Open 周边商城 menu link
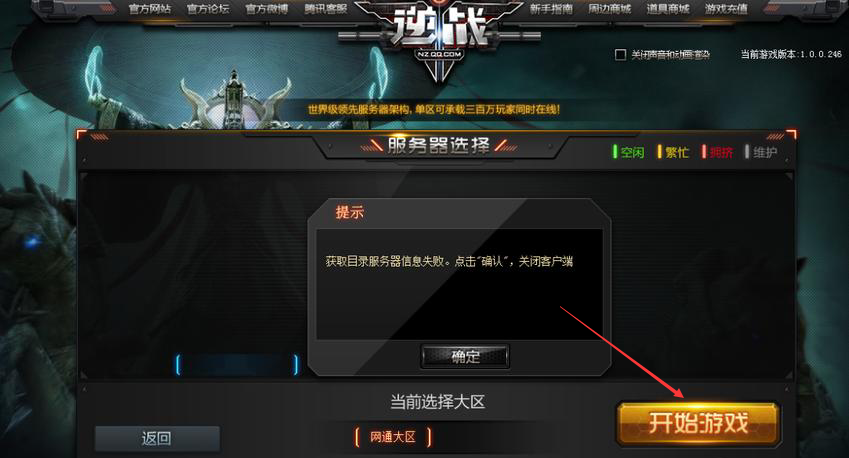 click(x=610, y=9)
